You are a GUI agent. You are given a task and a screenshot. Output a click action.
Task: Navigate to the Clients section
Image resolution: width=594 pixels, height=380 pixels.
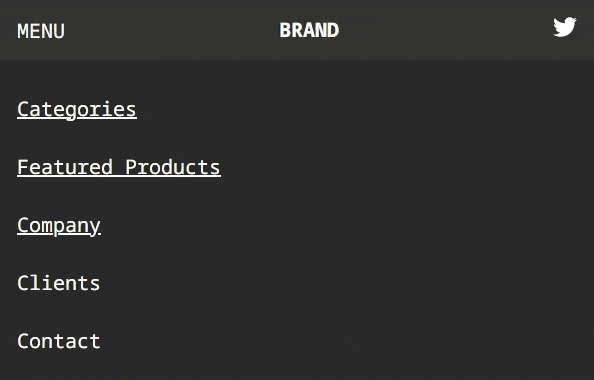(59, 283)
